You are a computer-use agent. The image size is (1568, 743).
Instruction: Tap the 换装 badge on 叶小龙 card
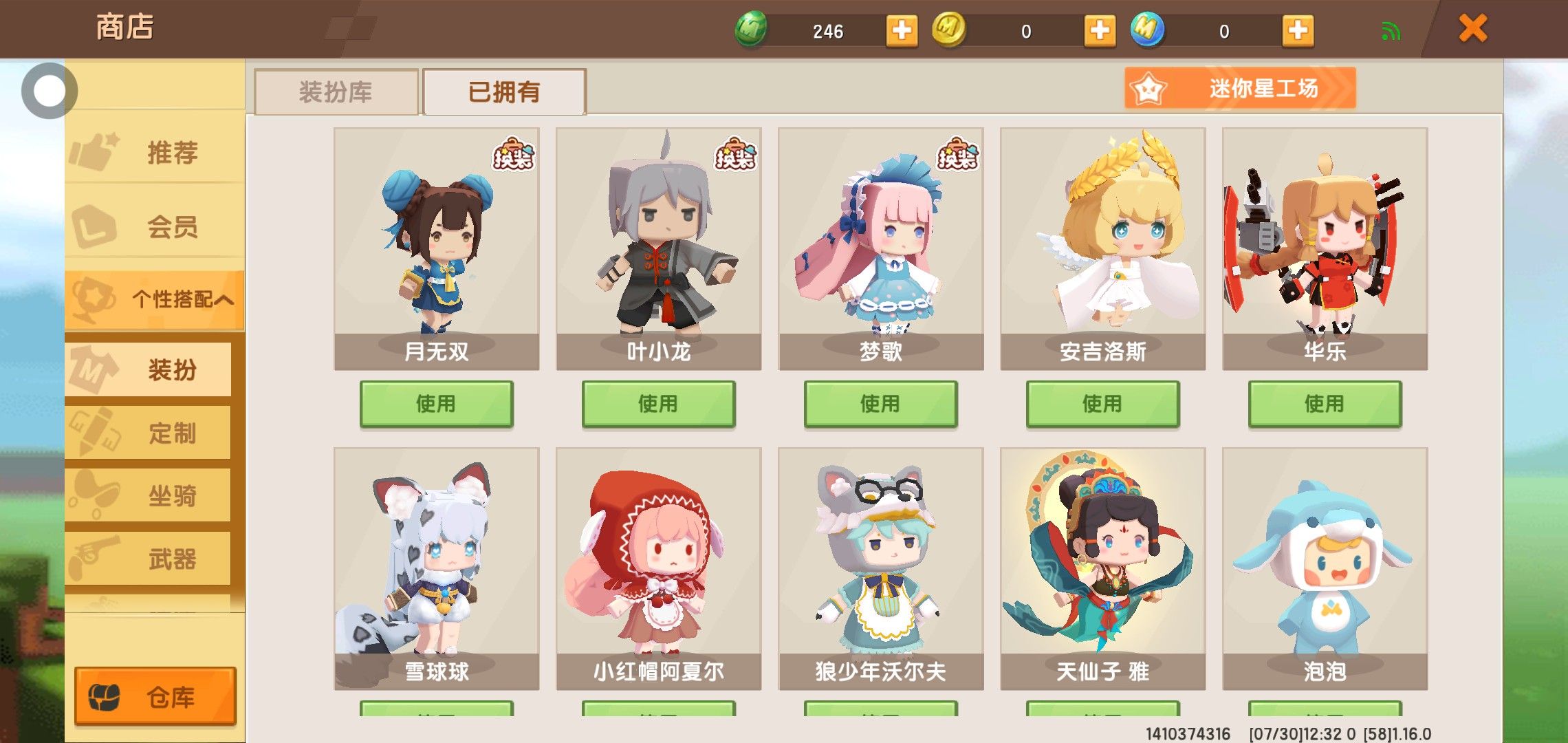[x=735, y=154]
